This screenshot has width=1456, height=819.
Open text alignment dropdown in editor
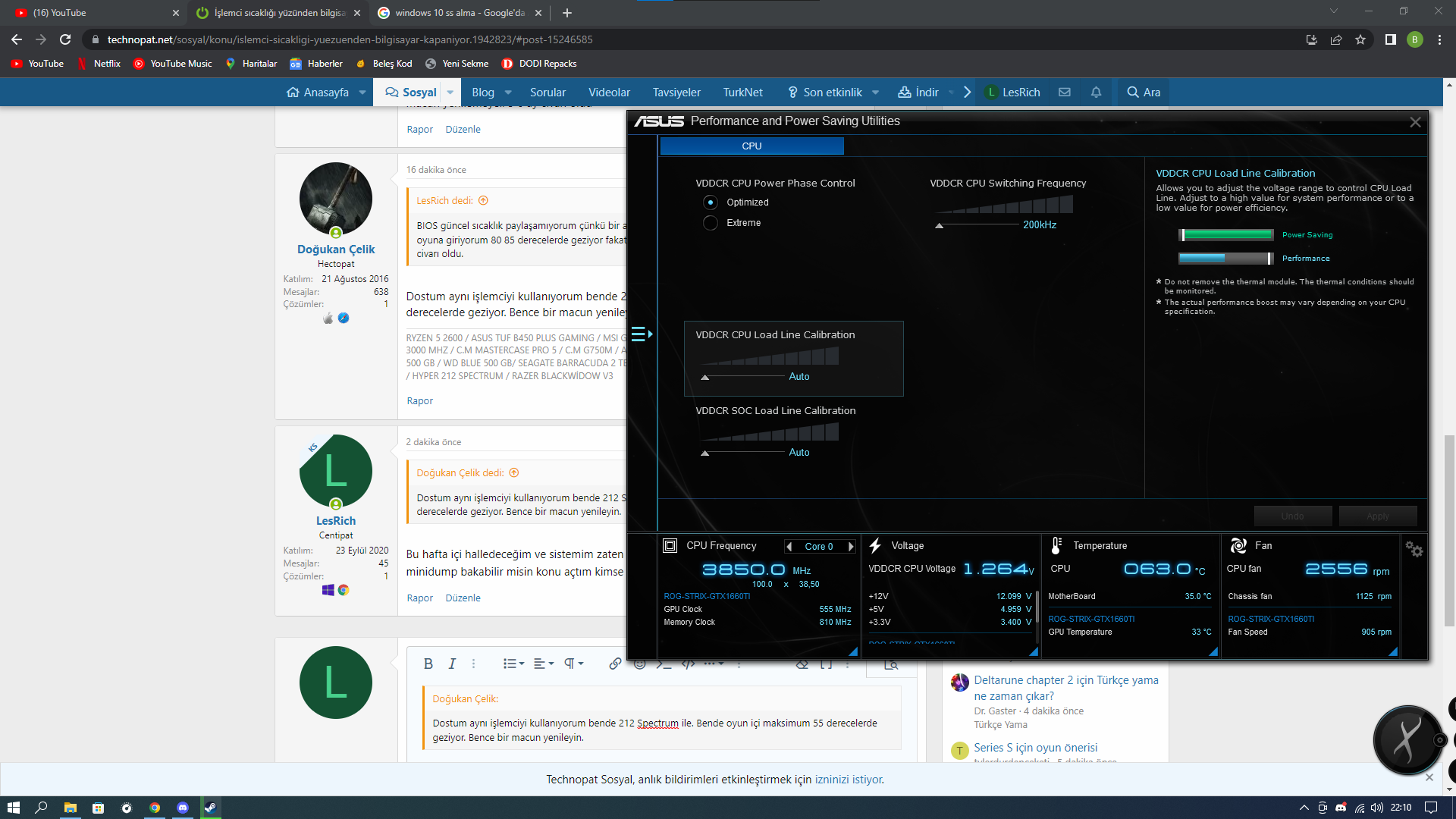[543, 664]
